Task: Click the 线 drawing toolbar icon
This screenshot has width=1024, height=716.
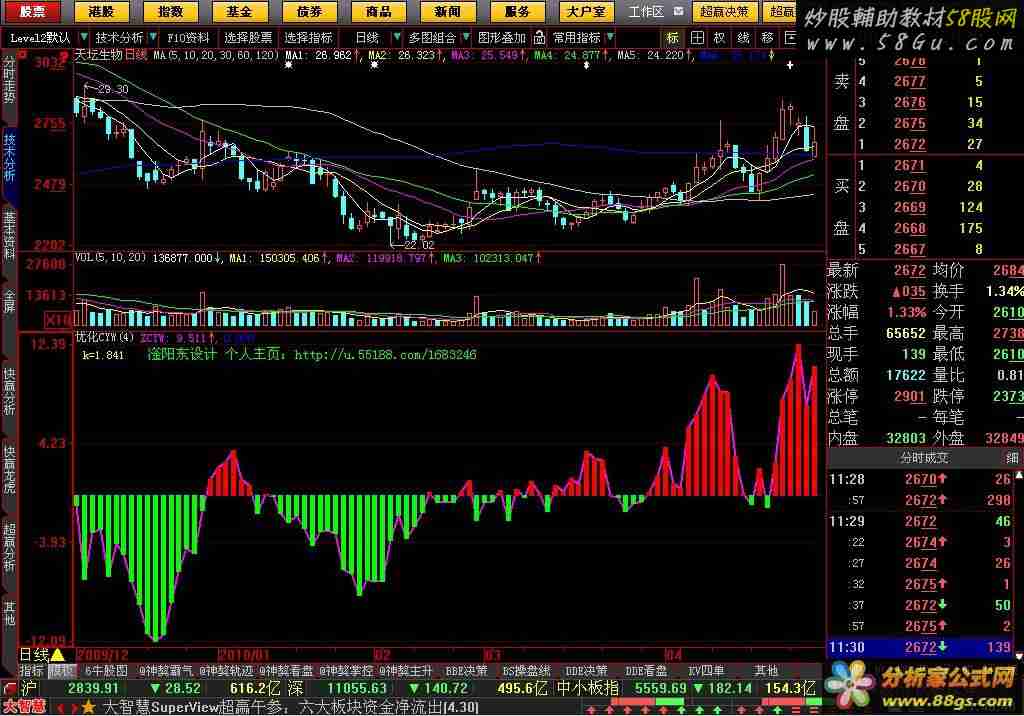Action: pos(743,37)
